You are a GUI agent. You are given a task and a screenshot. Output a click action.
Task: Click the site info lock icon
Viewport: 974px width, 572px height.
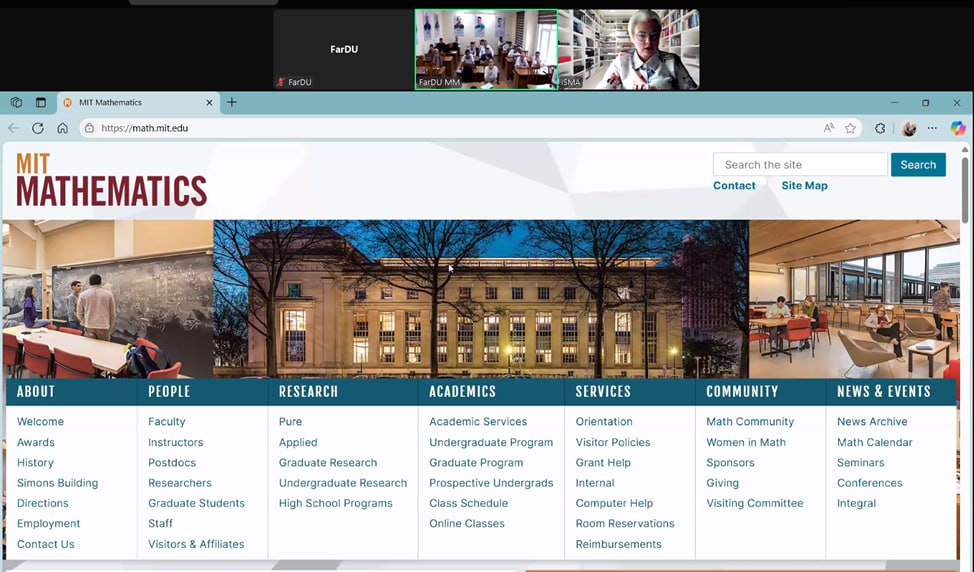tap(89, 128)
